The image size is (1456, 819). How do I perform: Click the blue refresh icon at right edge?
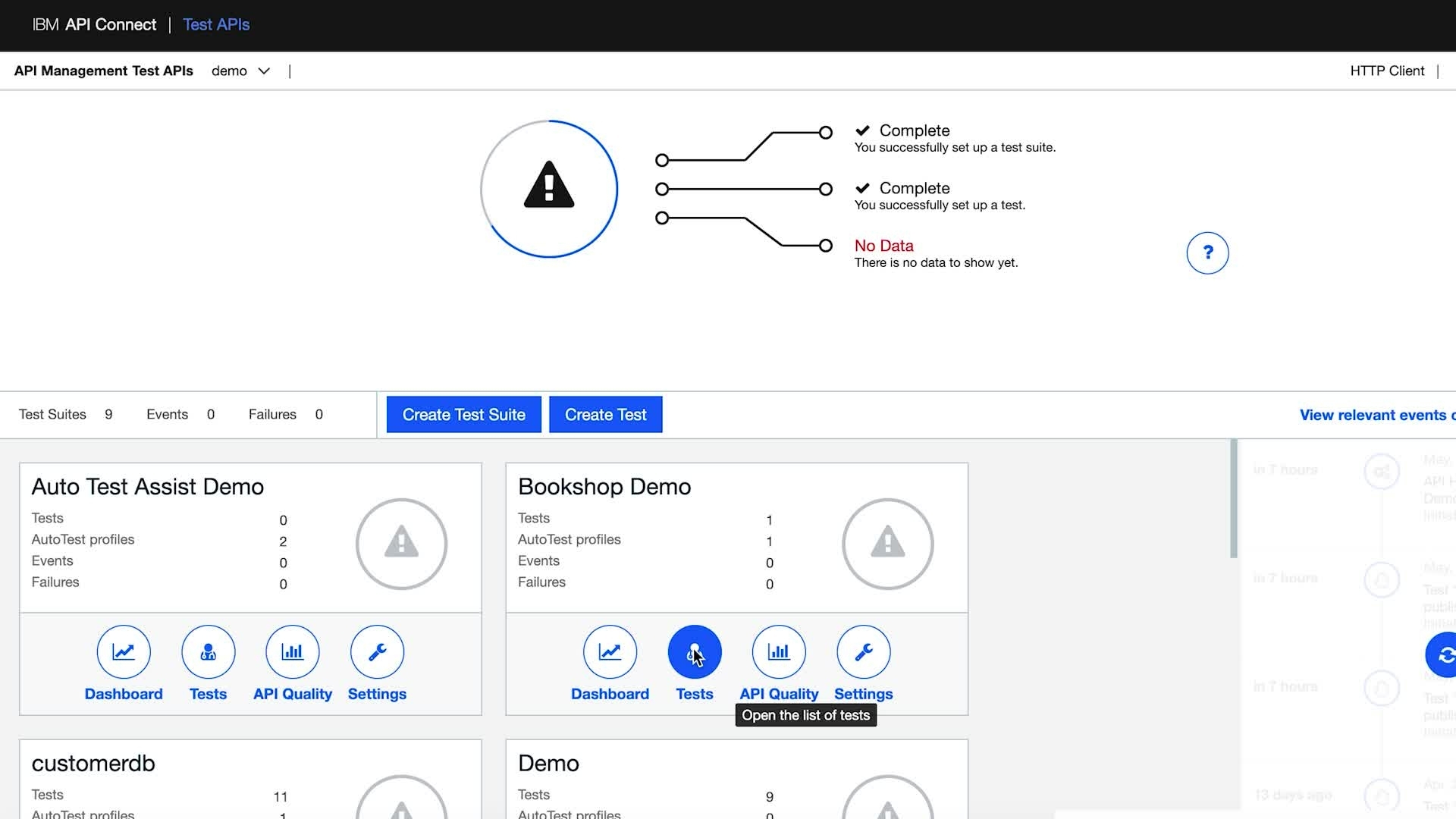(x=1444, y=654)
